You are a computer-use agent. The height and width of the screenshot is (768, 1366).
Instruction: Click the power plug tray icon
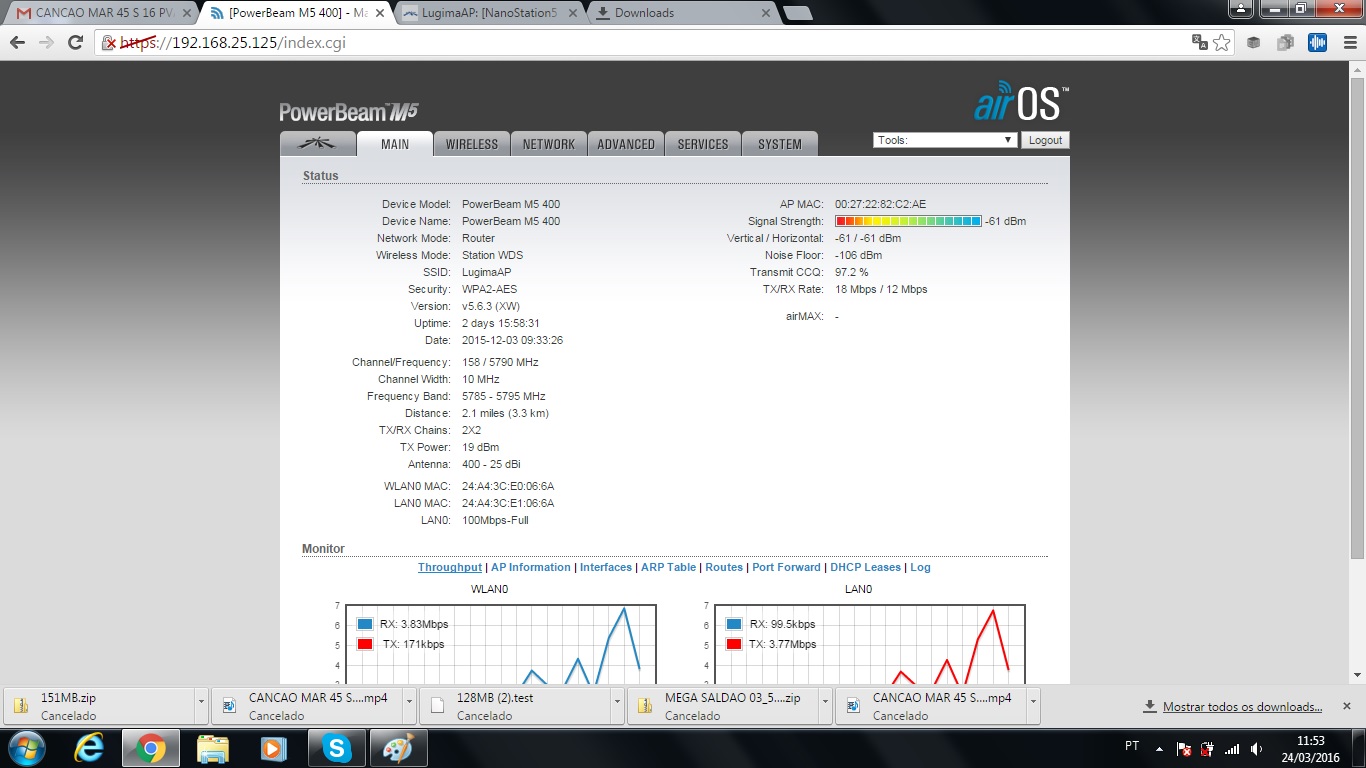(1208, 748)
